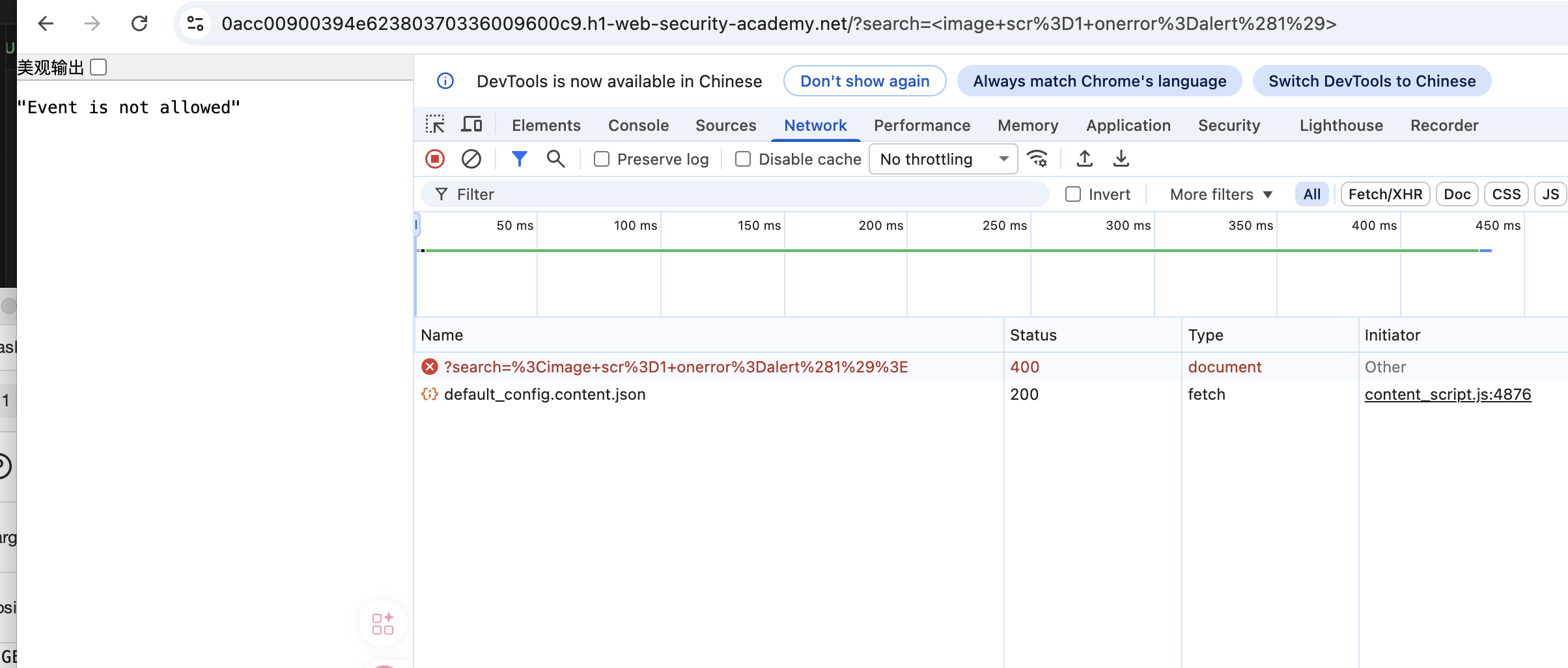The image size is (1568, 668).
Task: Select the default_config.content.json request
Action: coord(990,394)
